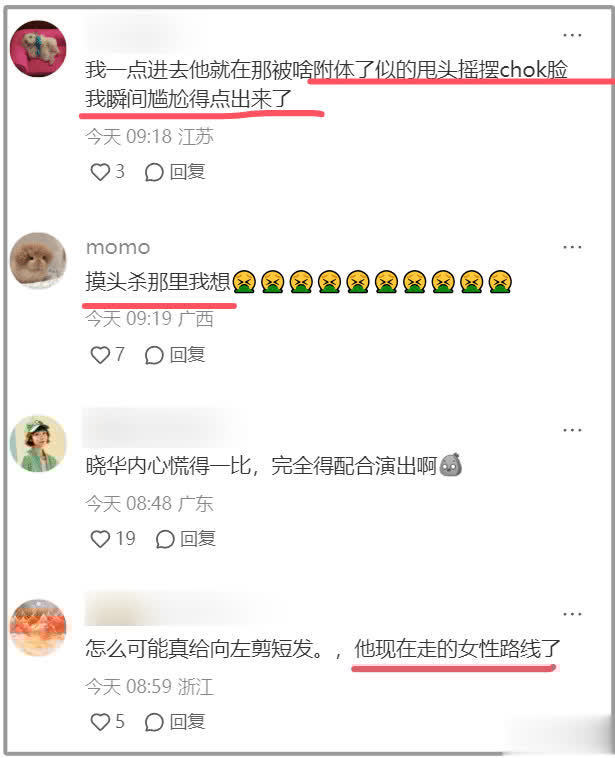Click the momo username
This screenshot has width=615, height=758.
tap(118, 248)
